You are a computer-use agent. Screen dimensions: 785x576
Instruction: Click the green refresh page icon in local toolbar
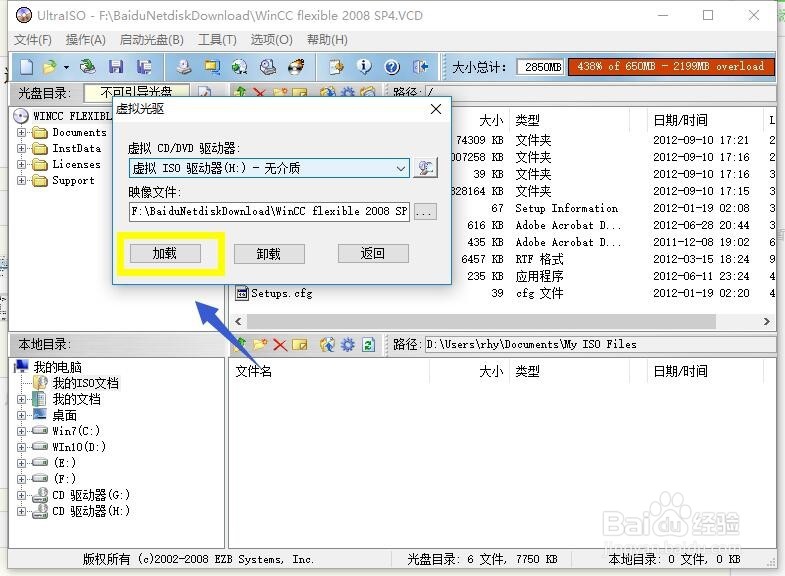tap(368, 344)
